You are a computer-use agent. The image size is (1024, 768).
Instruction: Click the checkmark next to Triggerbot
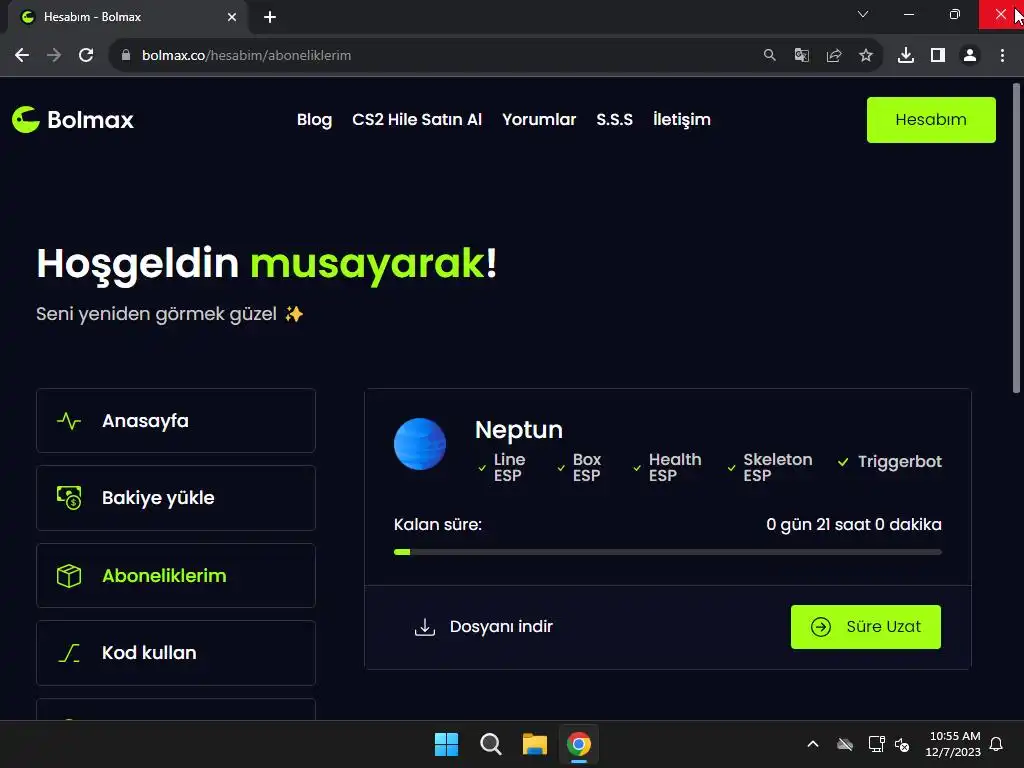point(843,462)
